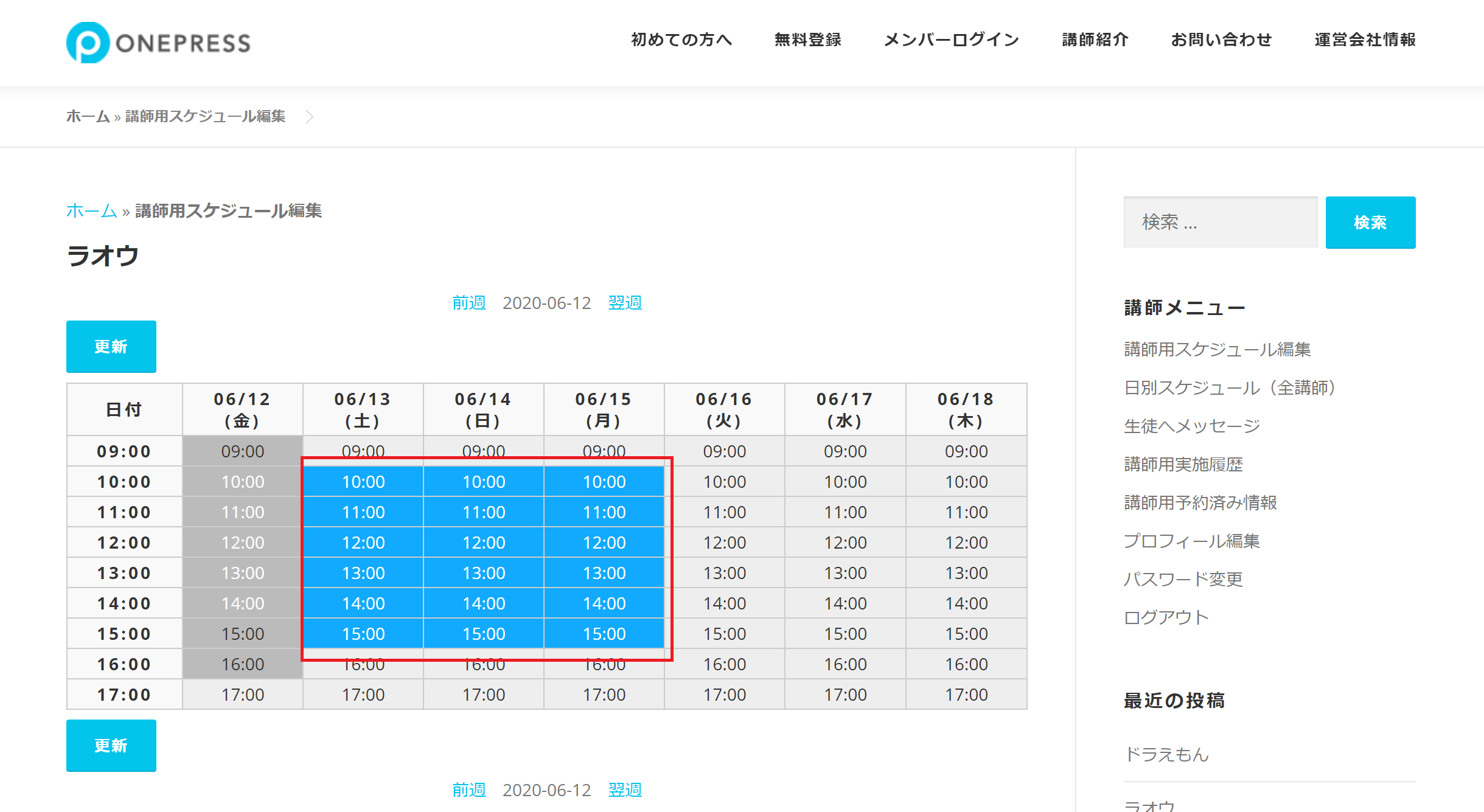Click the breadcrumb chevron arrow icon
1484x812 pixels.
[x=309, y=116]
